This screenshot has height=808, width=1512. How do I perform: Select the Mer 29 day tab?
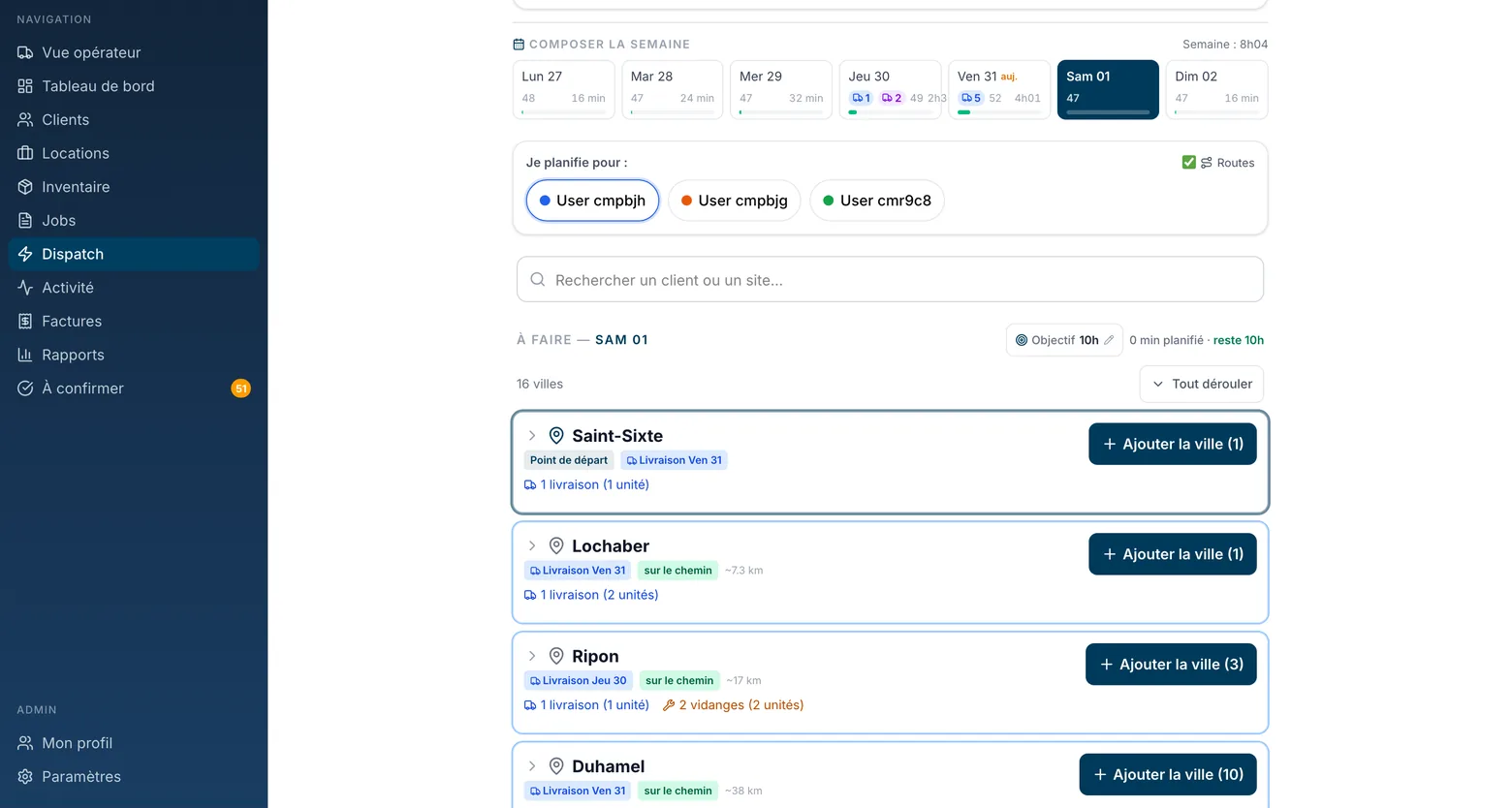click(x=781, y=89)
